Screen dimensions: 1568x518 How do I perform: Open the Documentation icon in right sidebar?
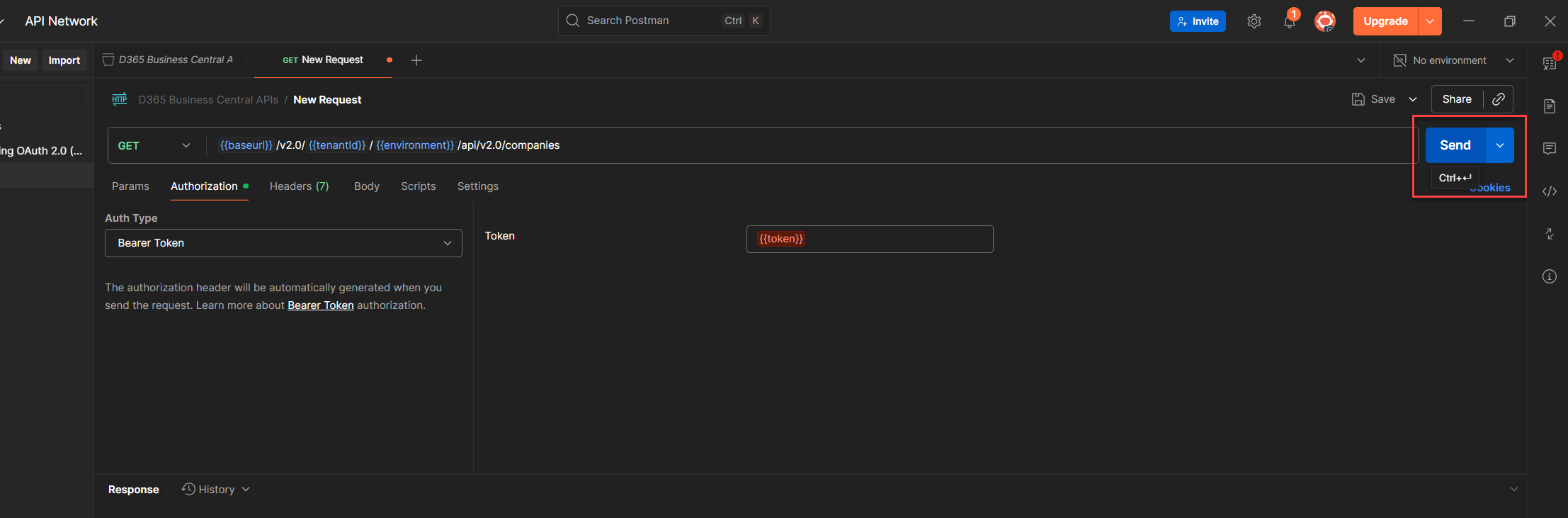click(1550, 106)
